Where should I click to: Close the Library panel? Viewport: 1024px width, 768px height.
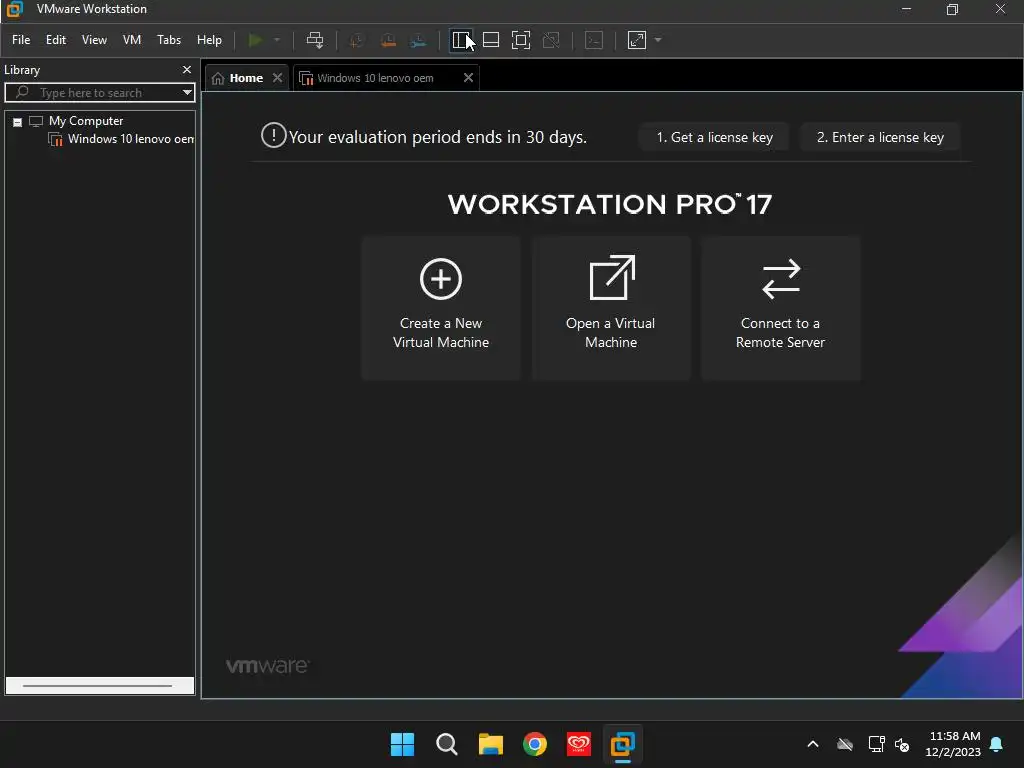(187, 69)
